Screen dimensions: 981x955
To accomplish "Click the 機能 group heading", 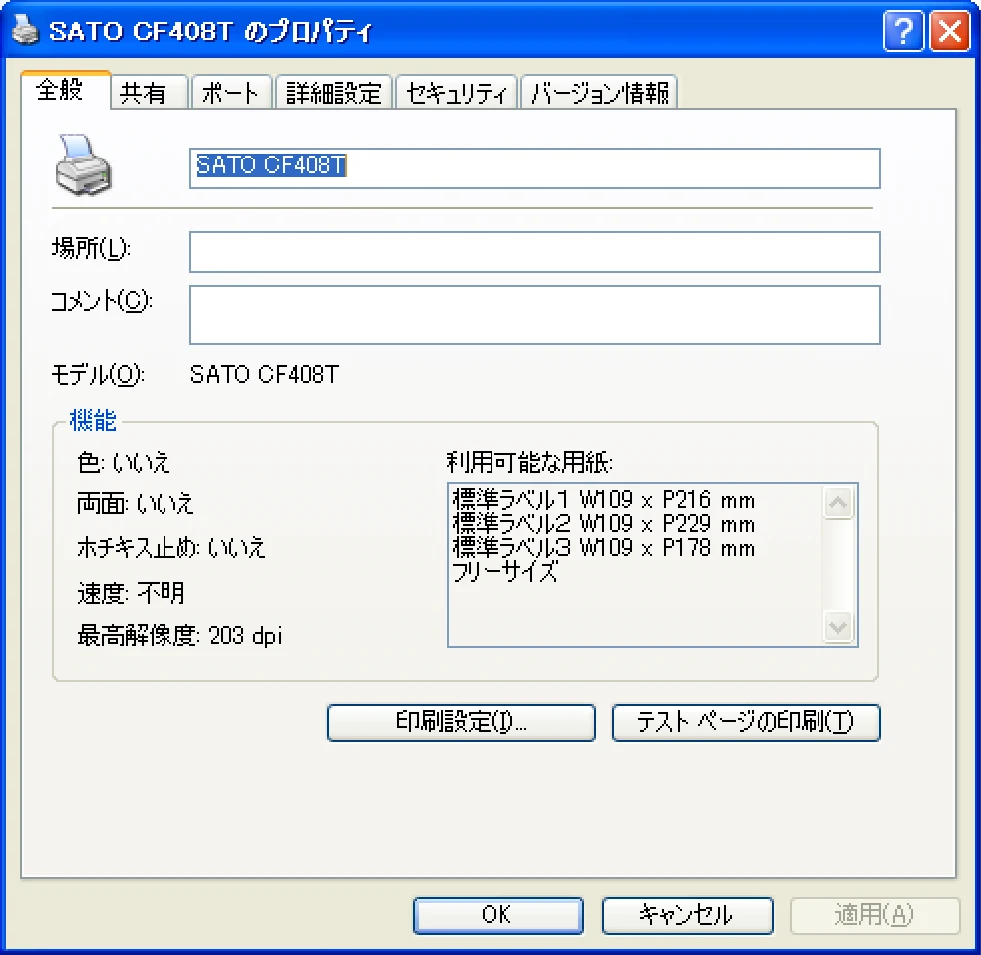I will coord(93,421).
